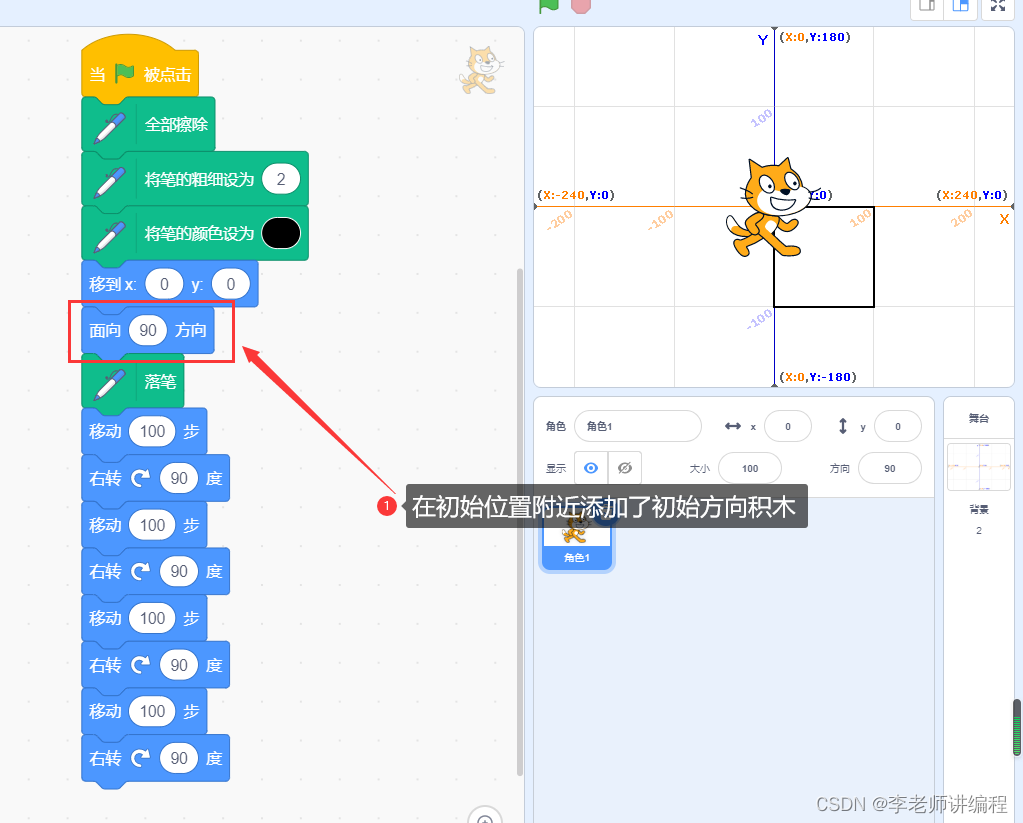Image resolution: width=1023 pixels, height=823 pixels.
Task: Click the green flag to run the program
Action: pyautogui.click(x=549, y=6)
